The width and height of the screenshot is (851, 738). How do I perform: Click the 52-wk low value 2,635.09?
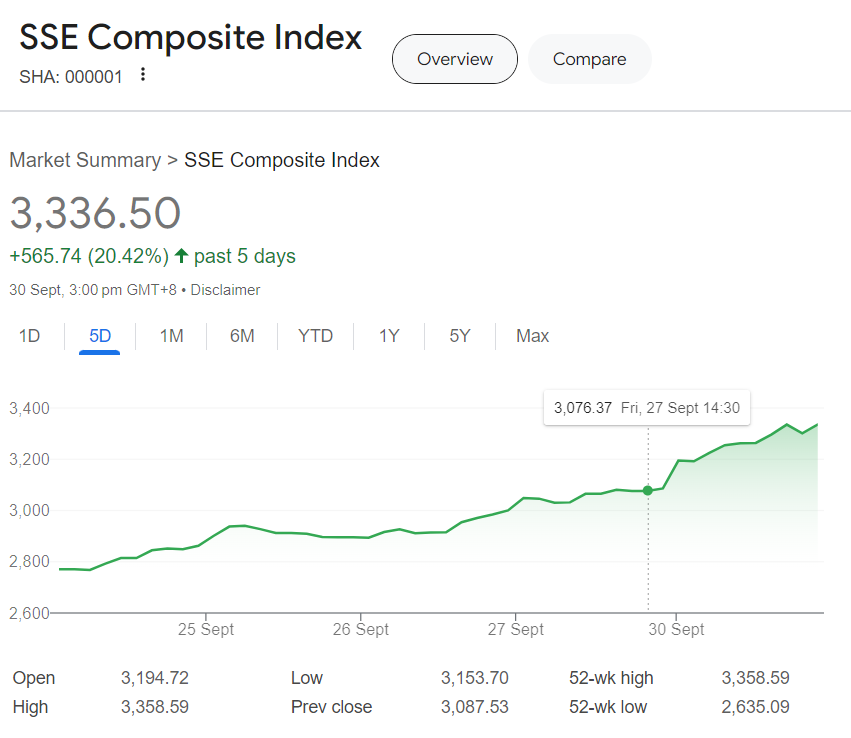pyautogui.click(x=755, y=707)
